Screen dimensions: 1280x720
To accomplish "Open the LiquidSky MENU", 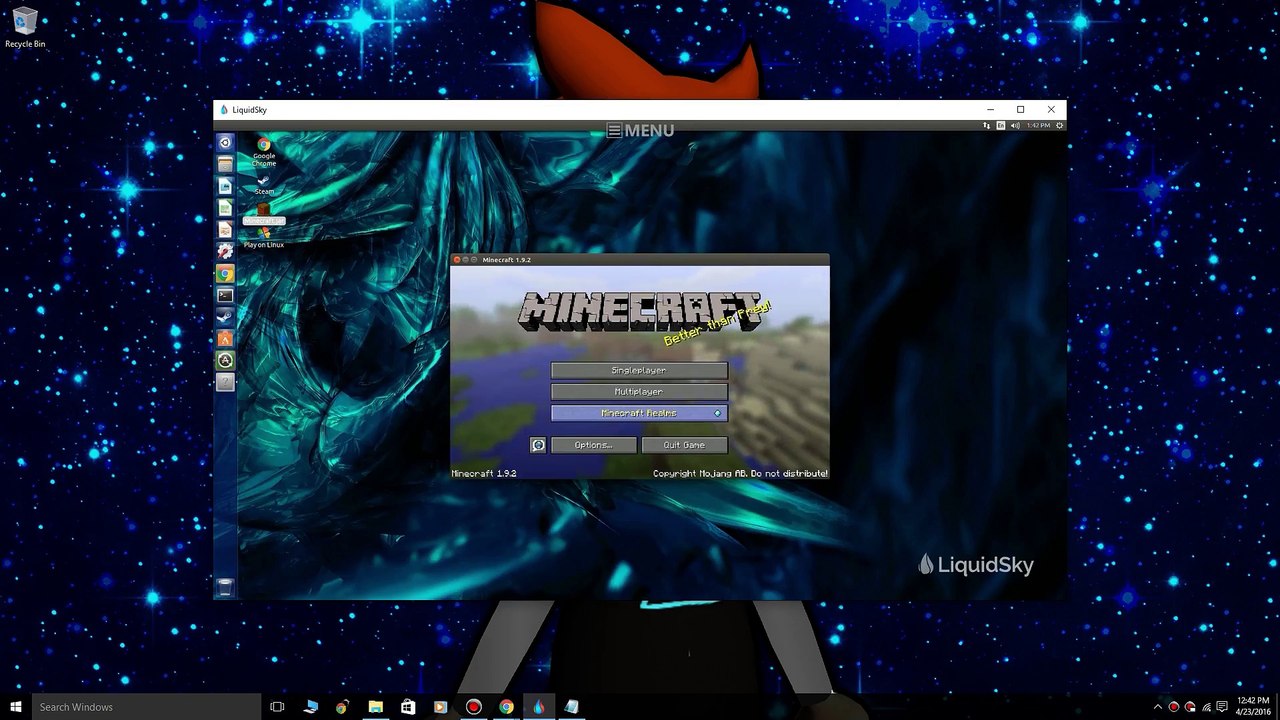I will coord(641,130).
